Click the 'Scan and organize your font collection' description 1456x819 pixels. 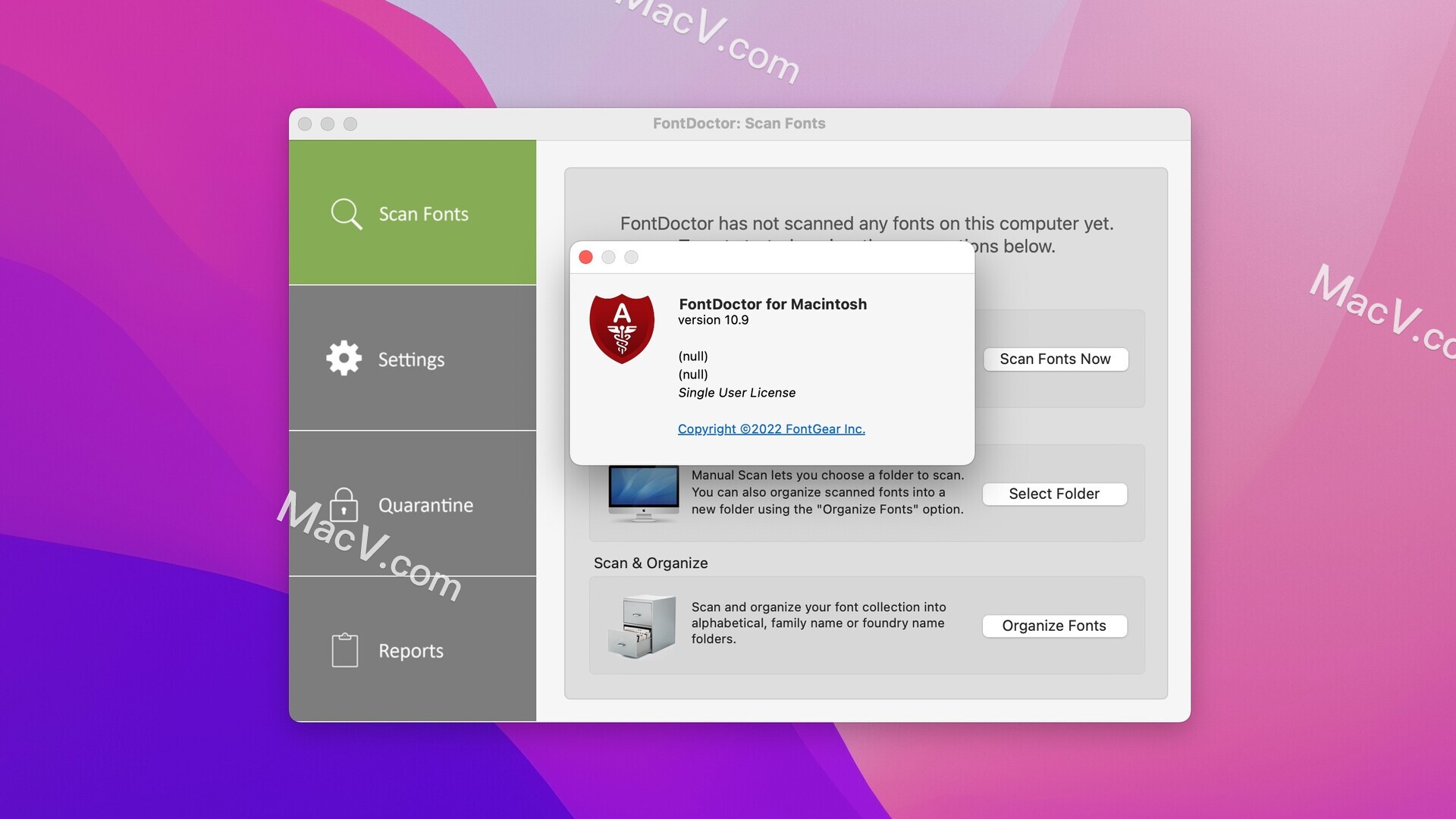point(818,623)
